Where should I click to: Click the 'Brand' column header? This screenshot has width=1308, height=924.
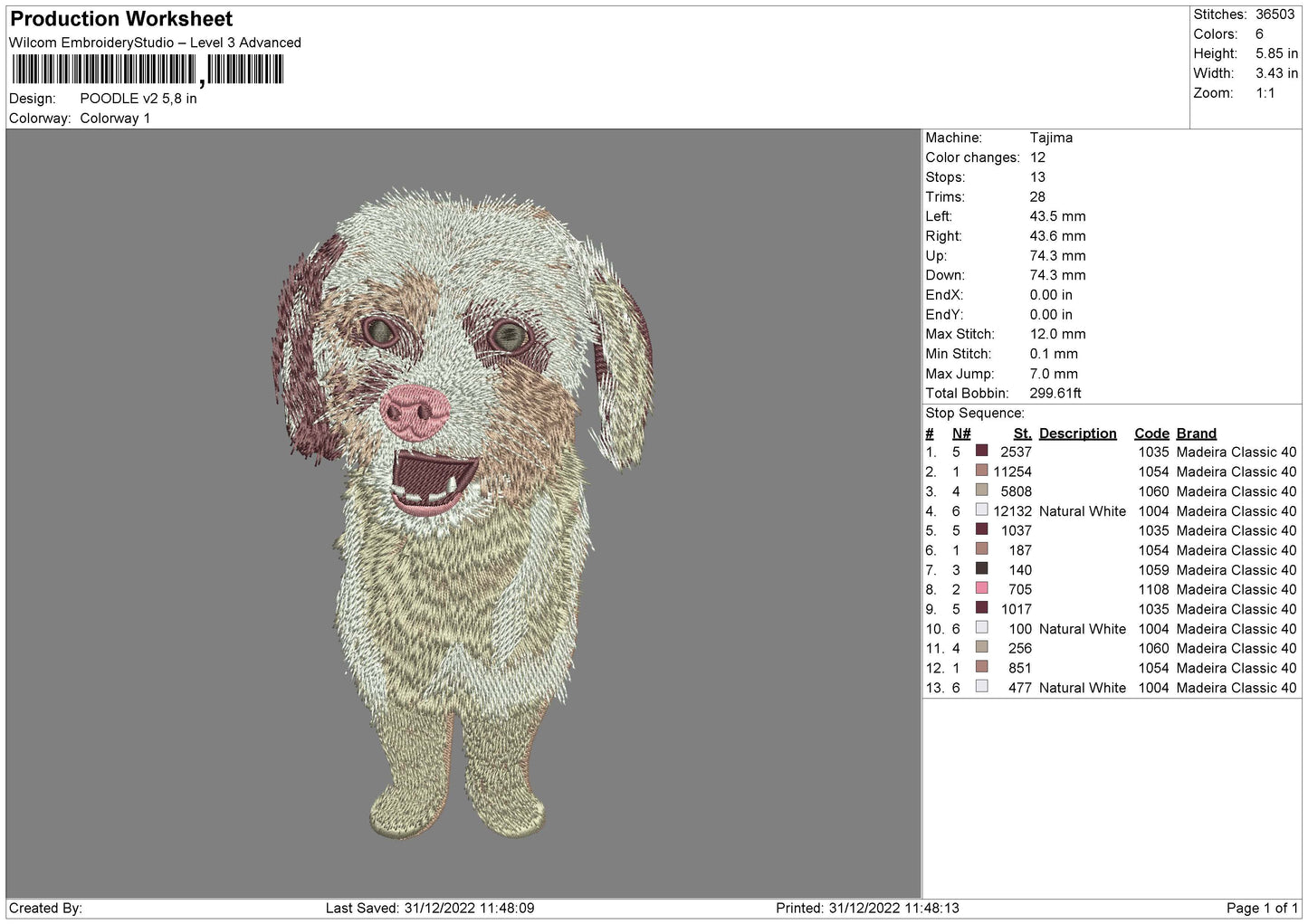tap(1196, 433)
